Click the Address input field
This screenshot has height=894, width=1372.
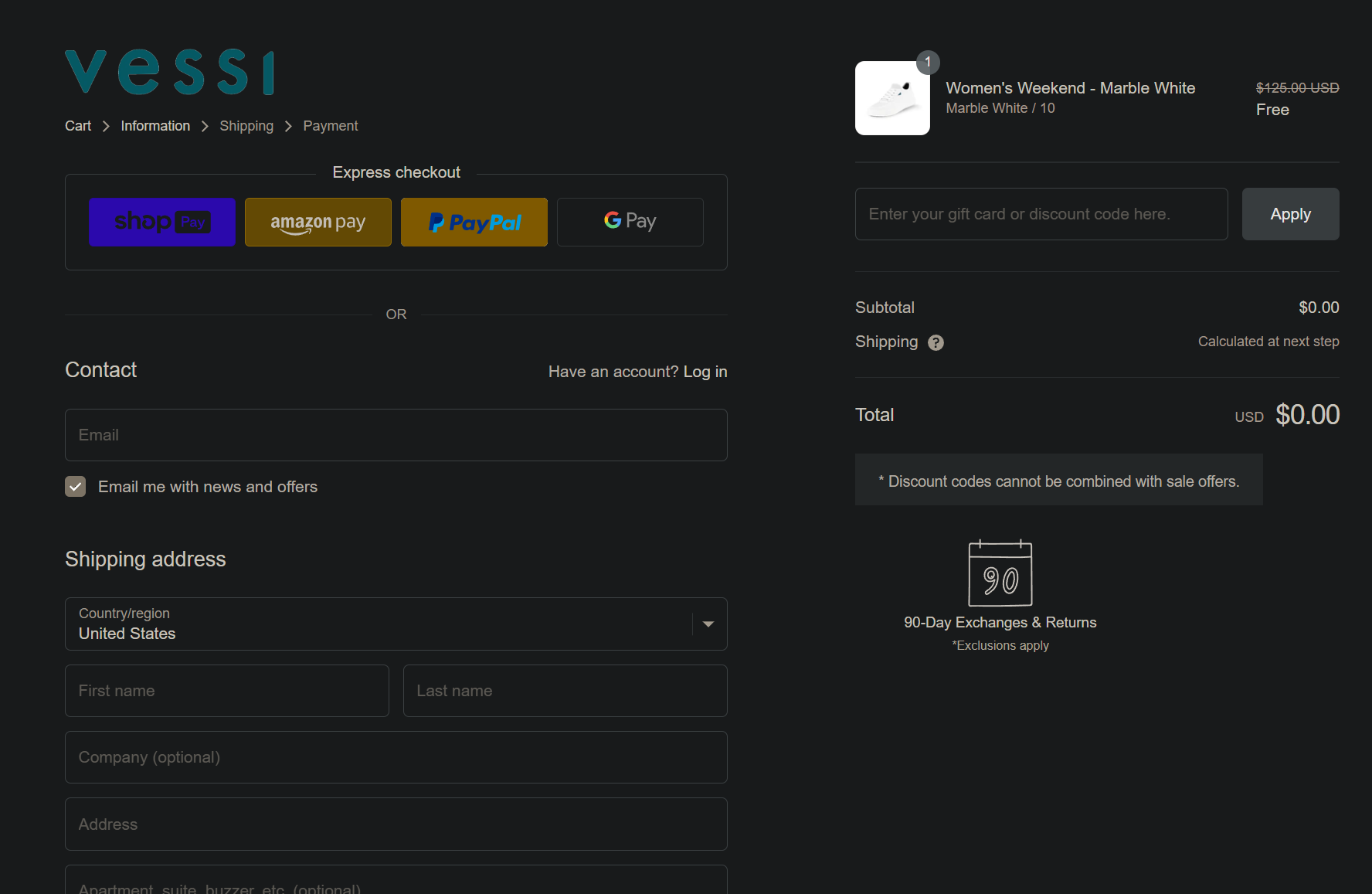[x=396, y=824]
